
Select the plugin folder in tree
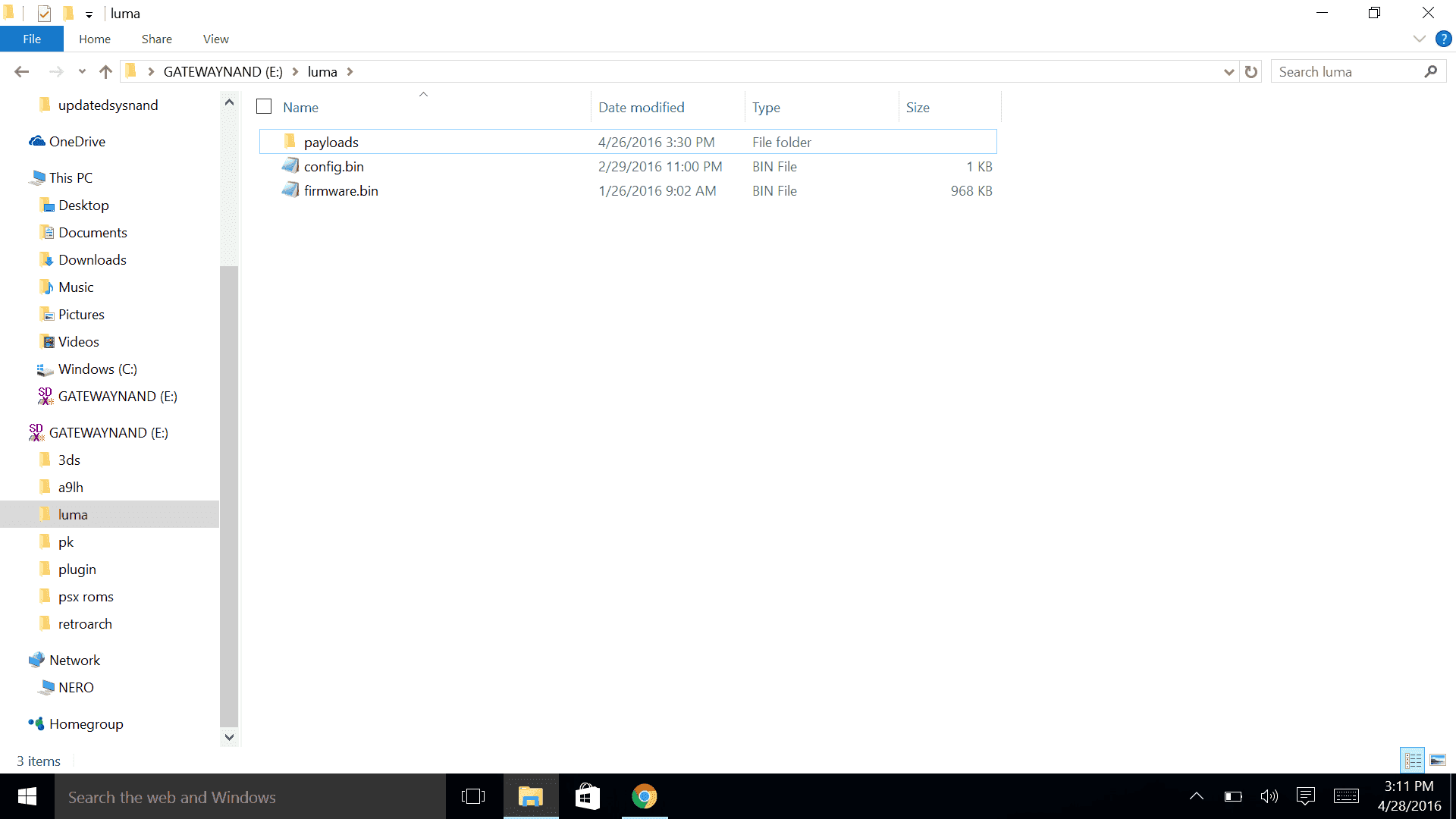pos(67,569)
